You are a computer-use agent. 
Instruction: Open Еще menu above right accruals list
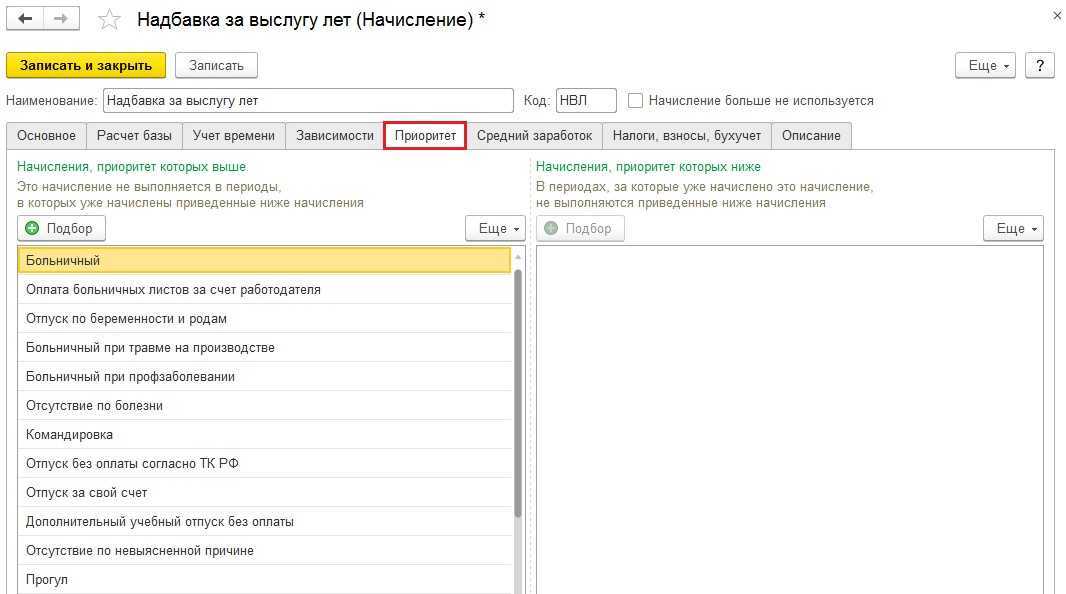tap(1013, 228)
